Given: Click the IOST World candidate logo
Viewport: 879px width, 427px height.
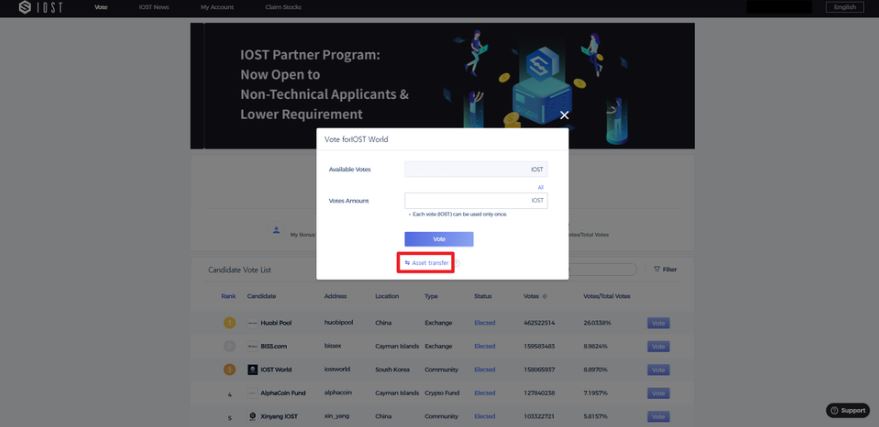Looking at the screenshot, I should tap(253, 370).
